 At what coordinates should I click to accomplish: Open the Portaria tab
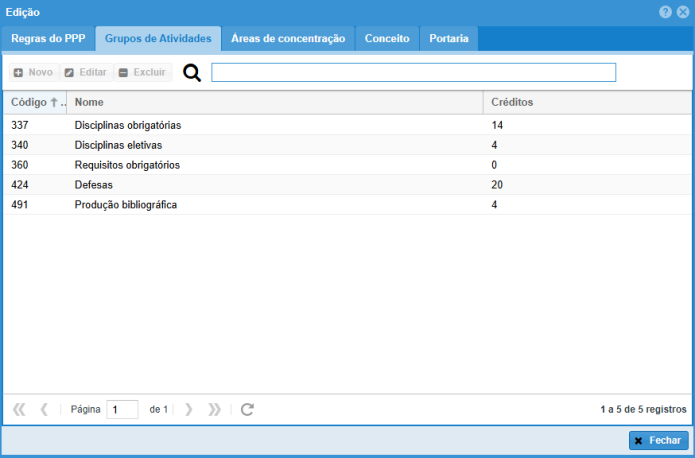(x=448, y=38)
